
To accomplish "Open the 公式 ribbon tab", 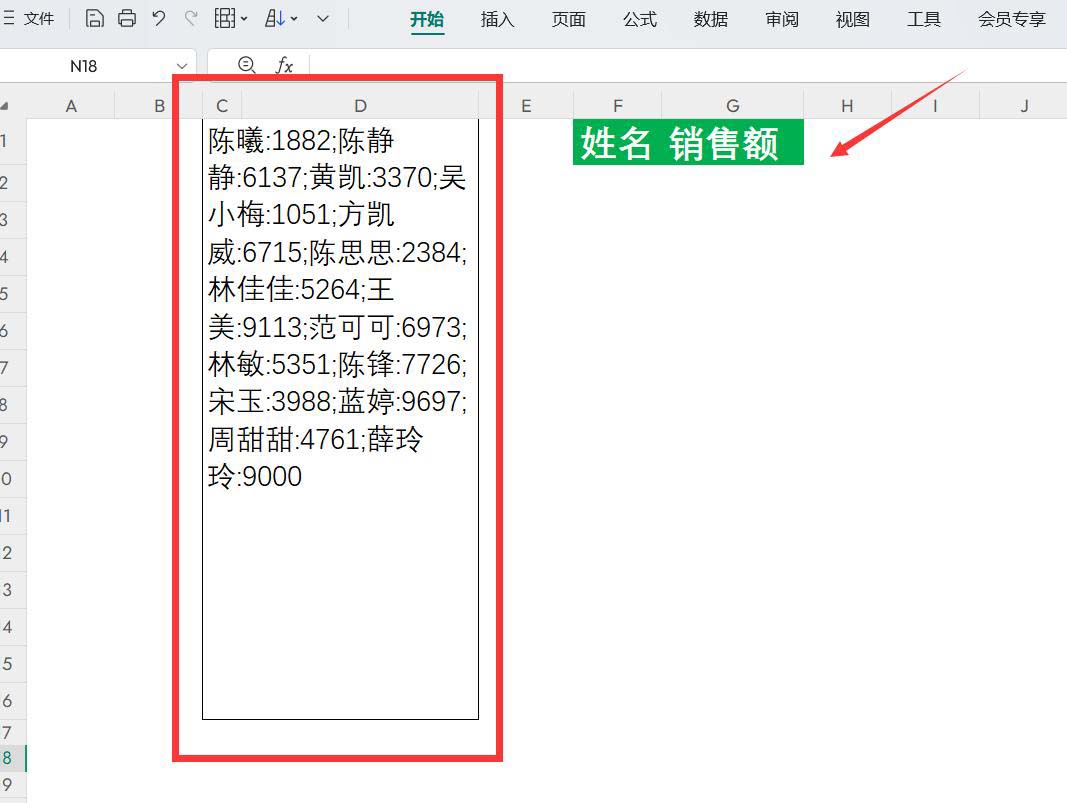I will 639,20.
